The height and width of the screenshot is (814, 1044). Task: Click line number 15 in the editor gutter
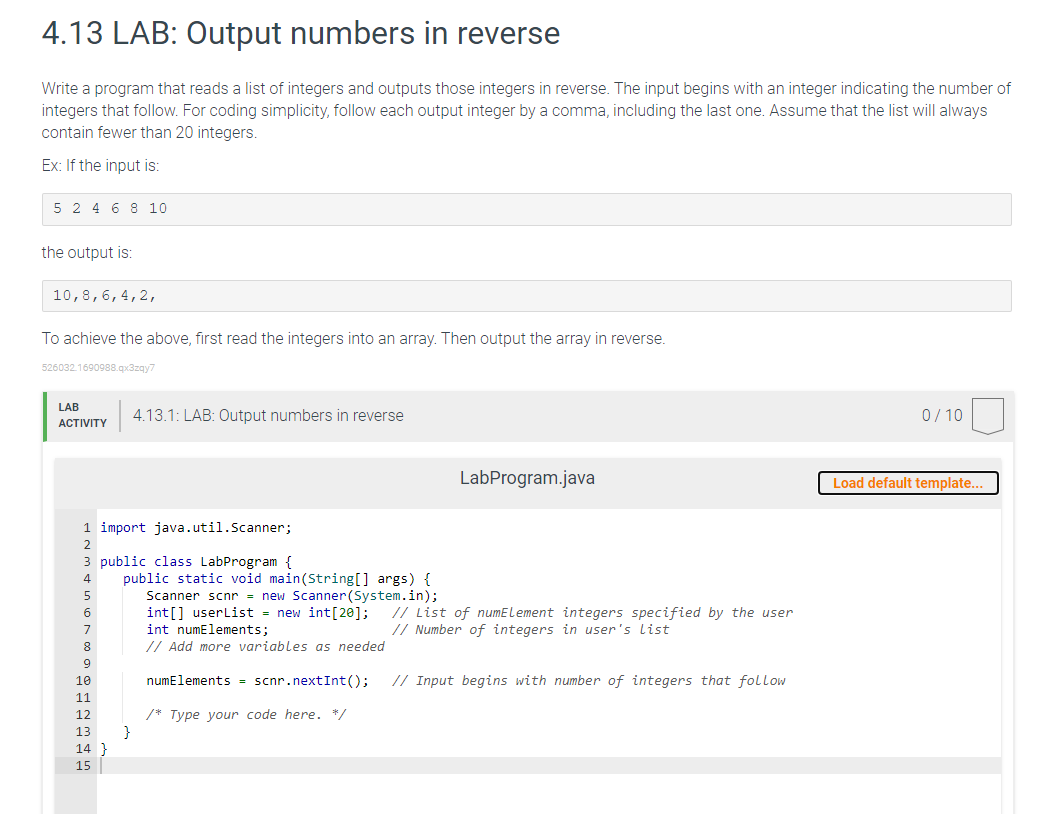coord(83,765)
